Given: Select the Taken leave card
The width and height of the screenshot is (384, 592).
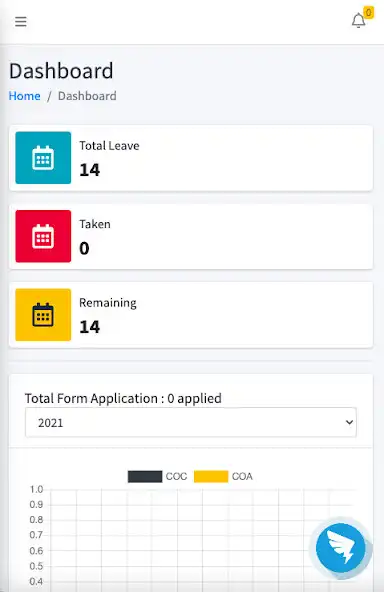Looking at the screenshot, I should tap(191, 236).
